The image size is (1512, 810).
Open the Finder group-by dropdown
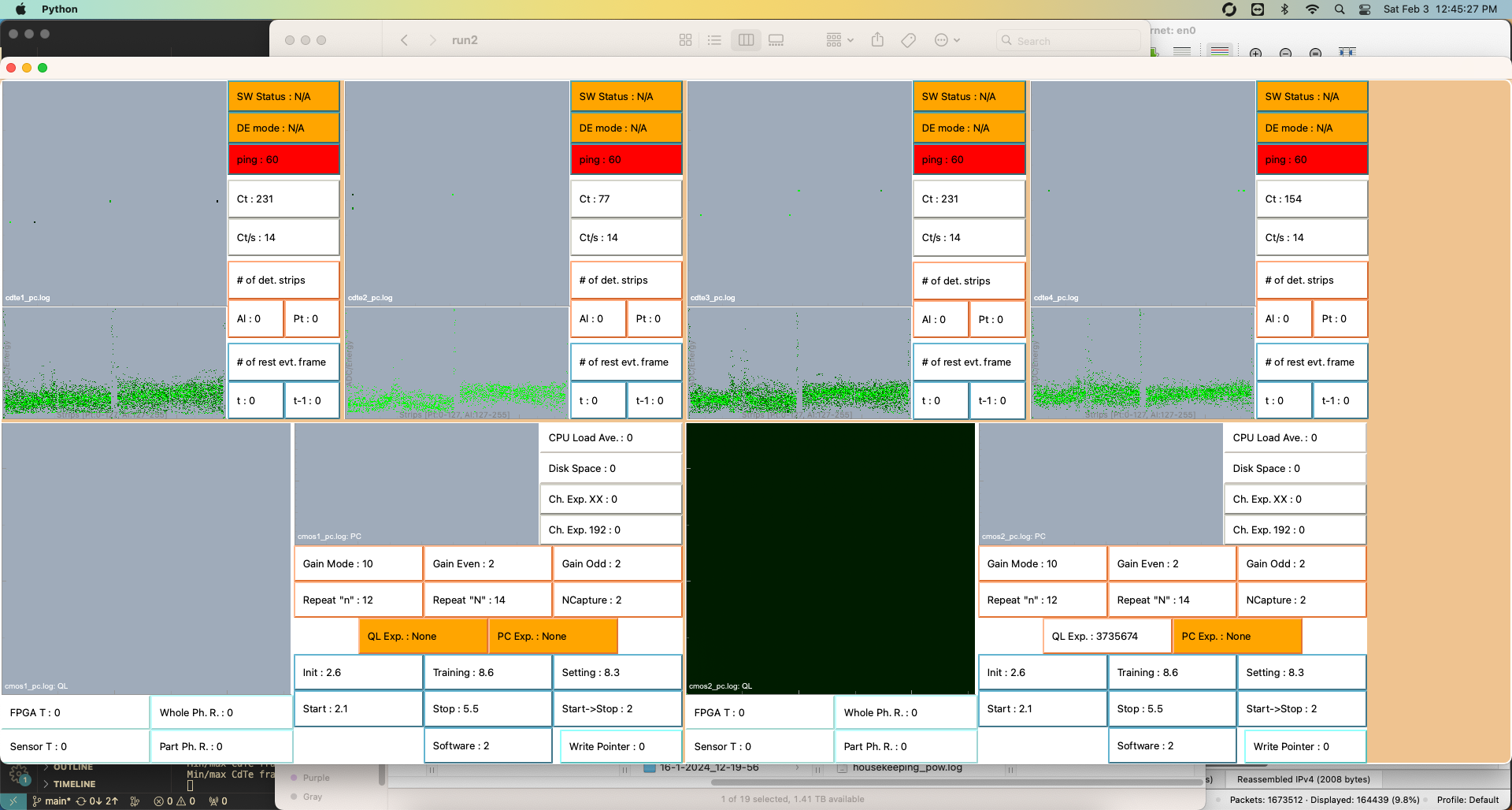pos(839,40)
